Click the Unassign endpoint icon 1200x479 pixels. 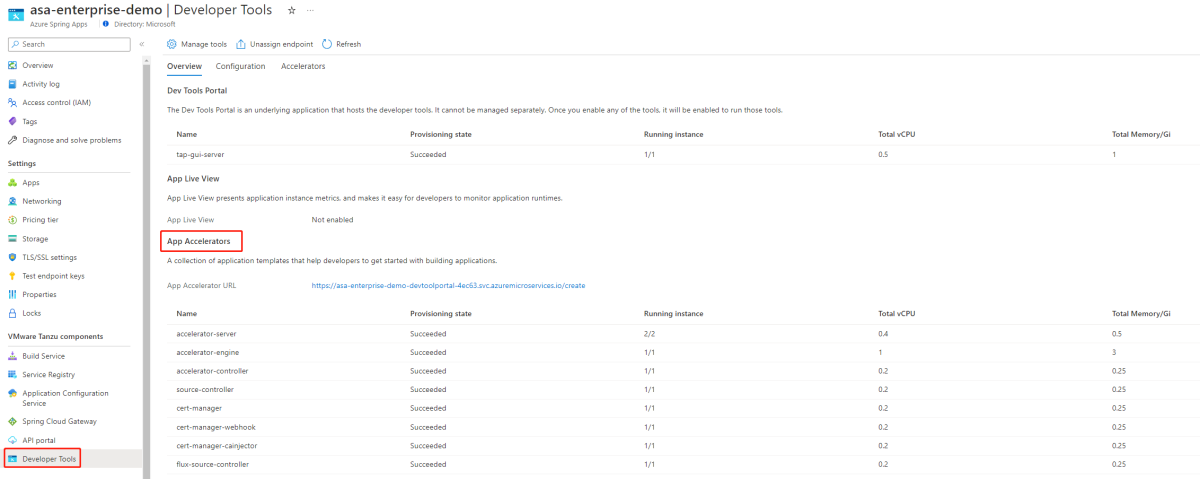click(x=241, y=44)
